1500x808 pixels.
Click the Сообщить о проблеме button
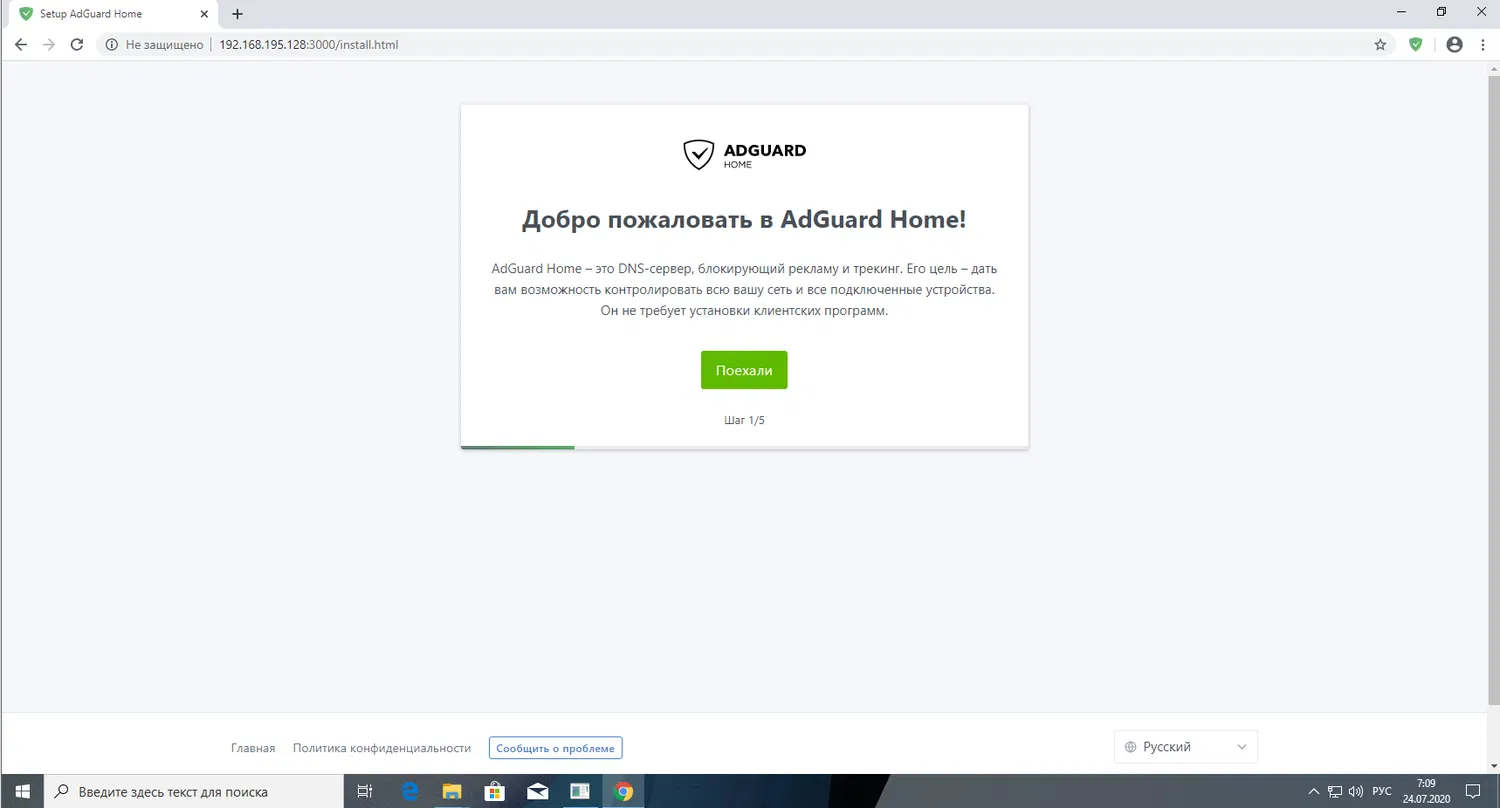point(556,748)
